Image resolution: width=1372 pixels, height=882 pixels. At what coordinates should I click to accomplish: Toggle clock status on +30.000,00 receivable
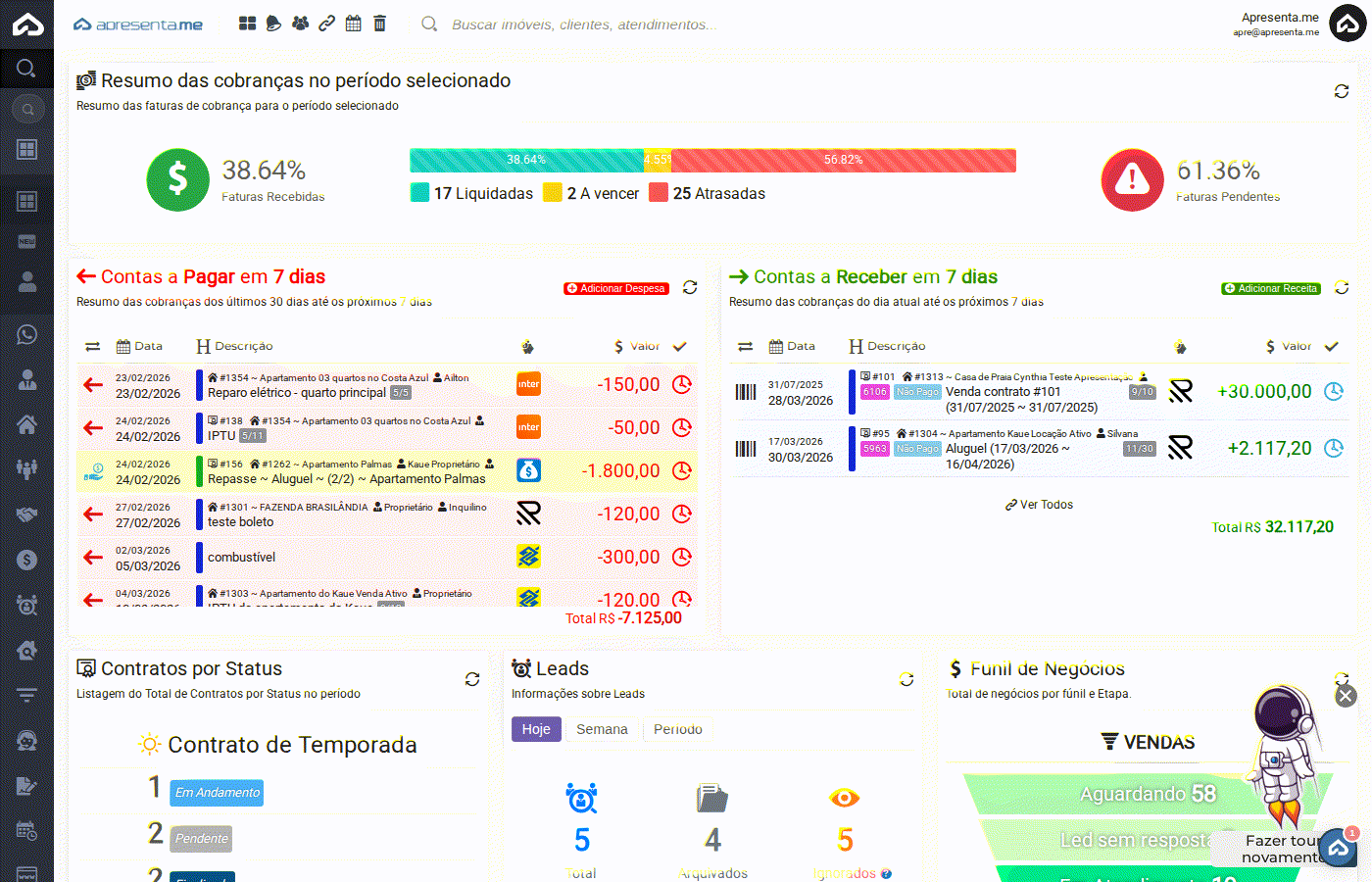(x=1334, y=392)
